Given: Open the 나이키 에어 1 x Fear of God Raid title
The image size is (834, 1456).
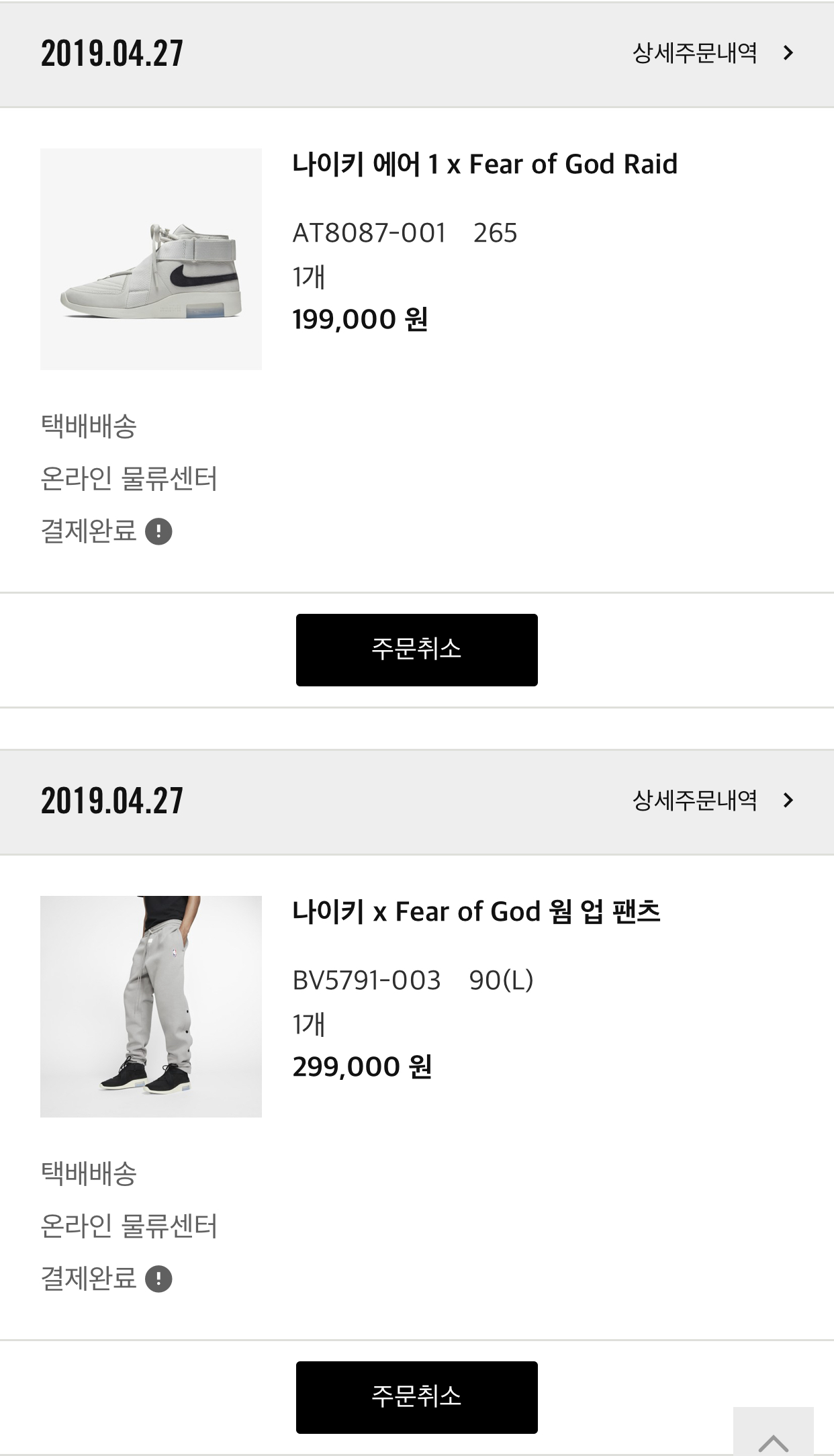Looking at the screenshot, I should click(484, 165).
